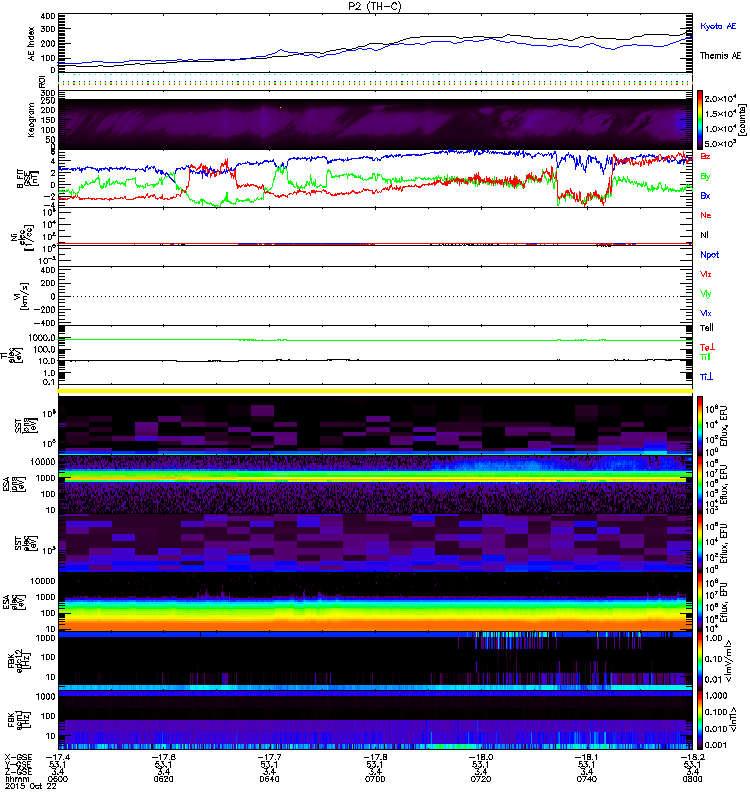Click the Keogram counts color bar
Screen dimensions: 750x800
coord(700,120)
